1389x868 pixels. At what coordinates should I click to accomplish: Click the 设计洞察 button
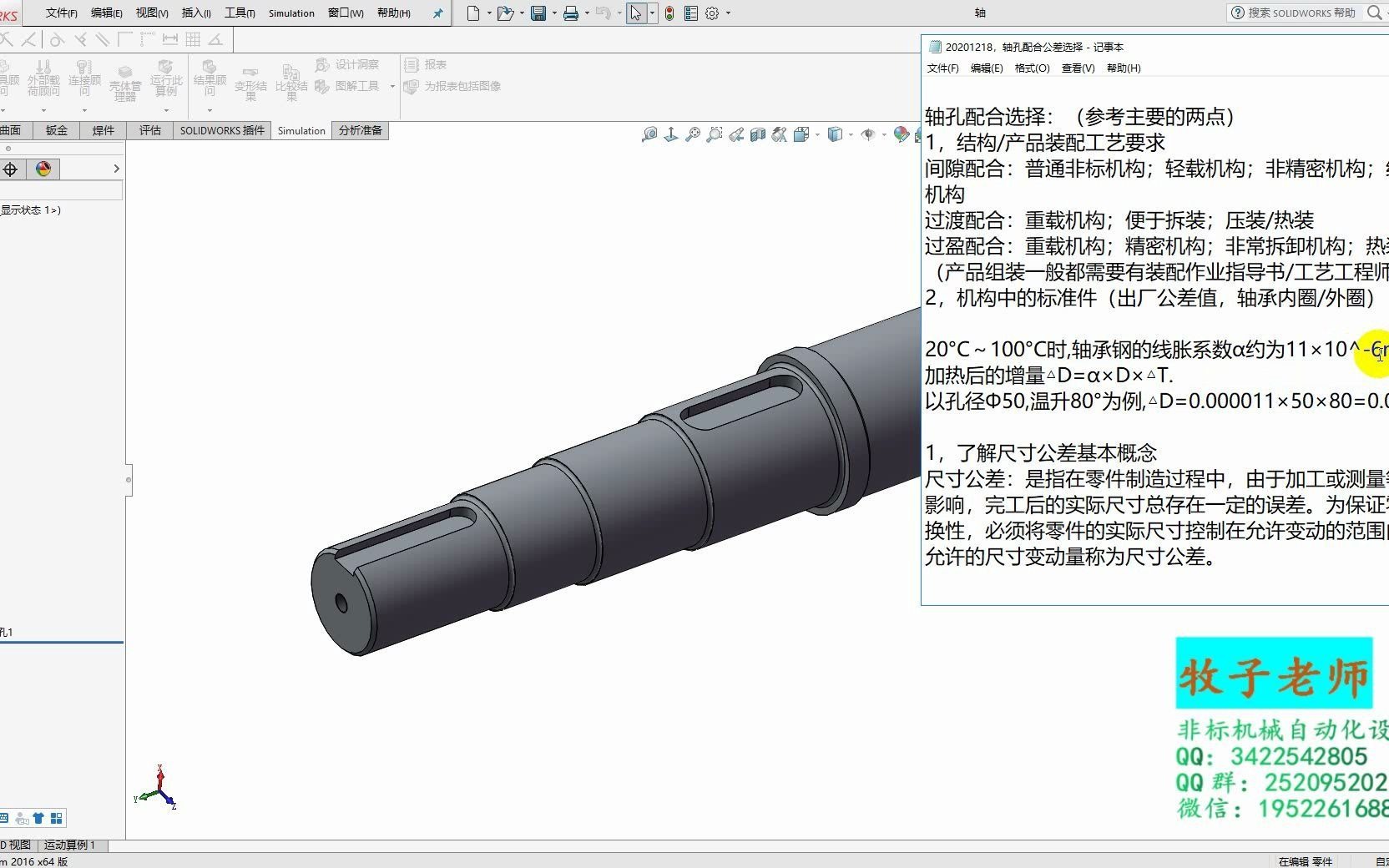pos(347,64)
